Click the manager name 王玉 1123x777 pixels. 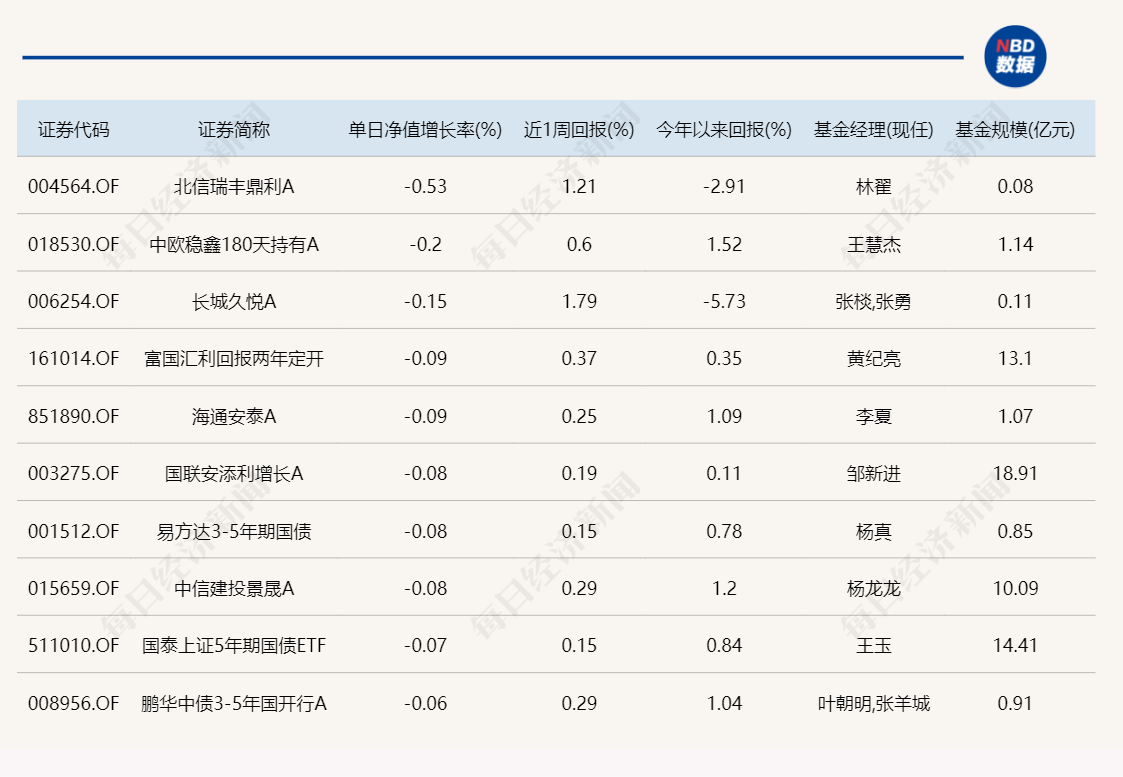[874, 645]
